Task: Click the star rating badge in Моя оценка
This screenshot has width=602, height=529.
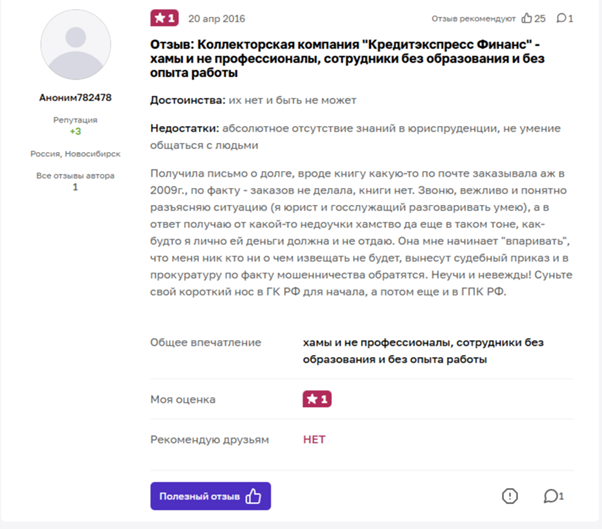Action: click(x=317, y=399)
